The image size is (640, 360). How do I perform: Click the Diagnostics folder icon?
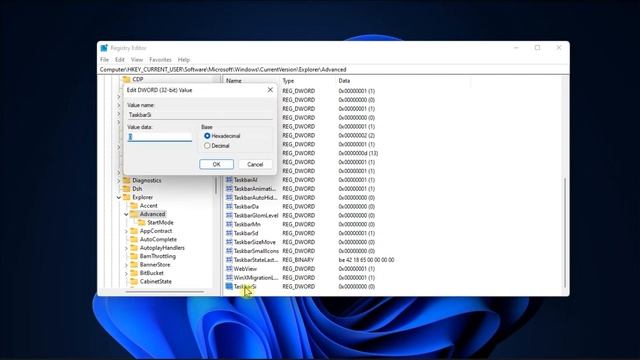pos(127,180)
